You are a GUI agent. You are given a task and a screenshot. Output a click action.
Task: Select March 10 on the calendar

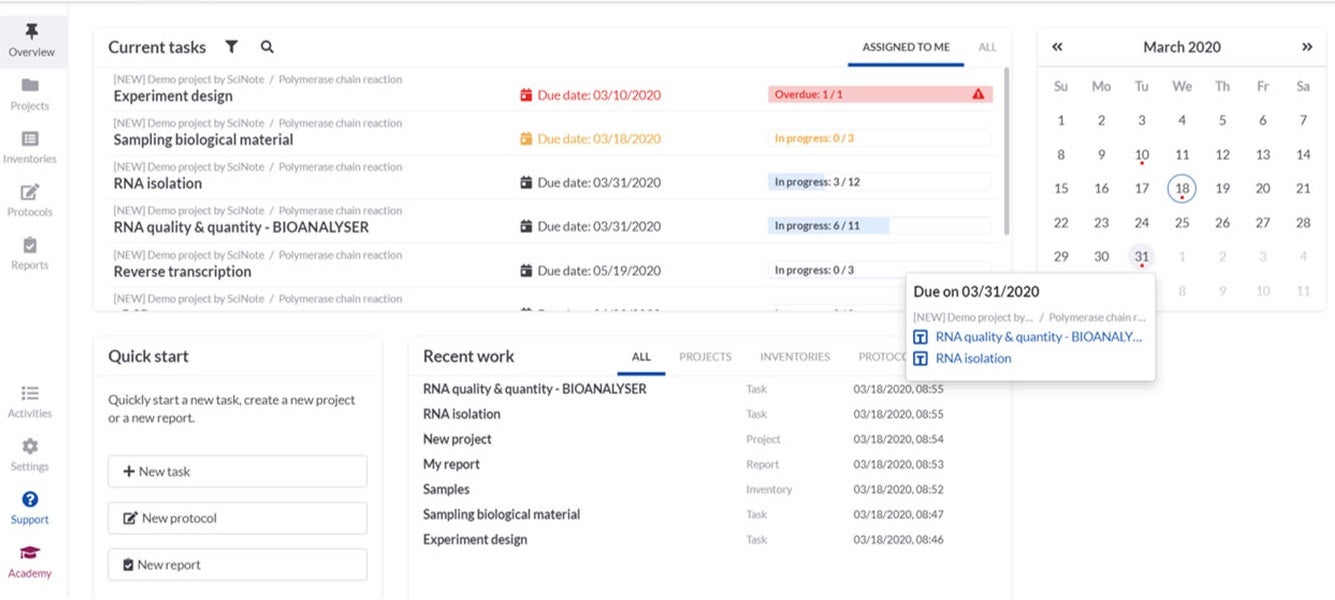tap(1141, 155)
